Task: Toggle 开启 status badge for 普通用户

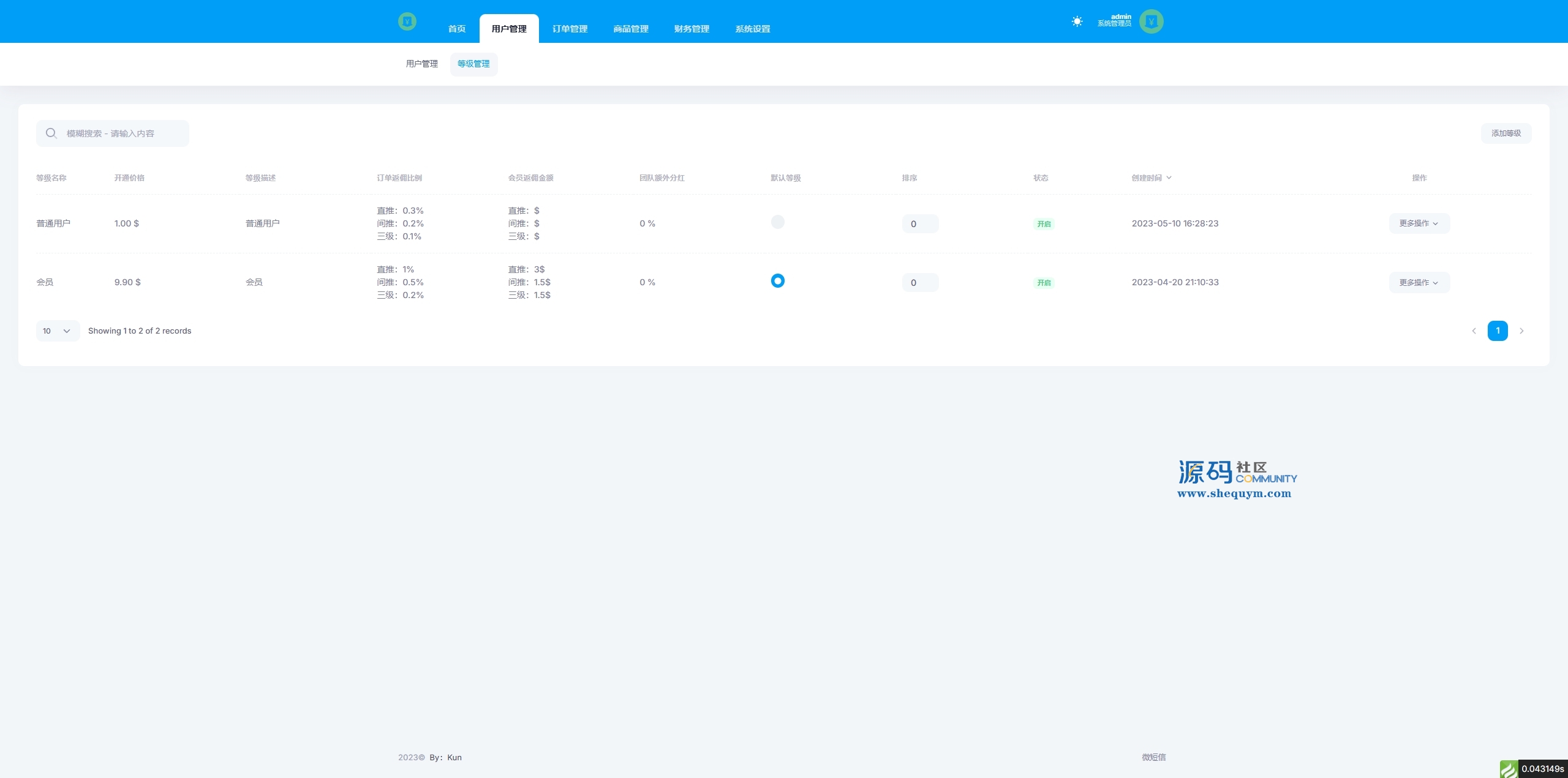Action: 1044,224
